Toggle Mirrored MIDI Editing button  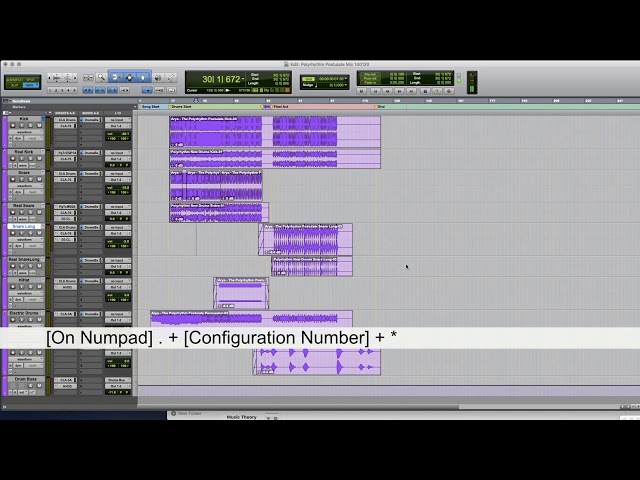coord(160,90)
